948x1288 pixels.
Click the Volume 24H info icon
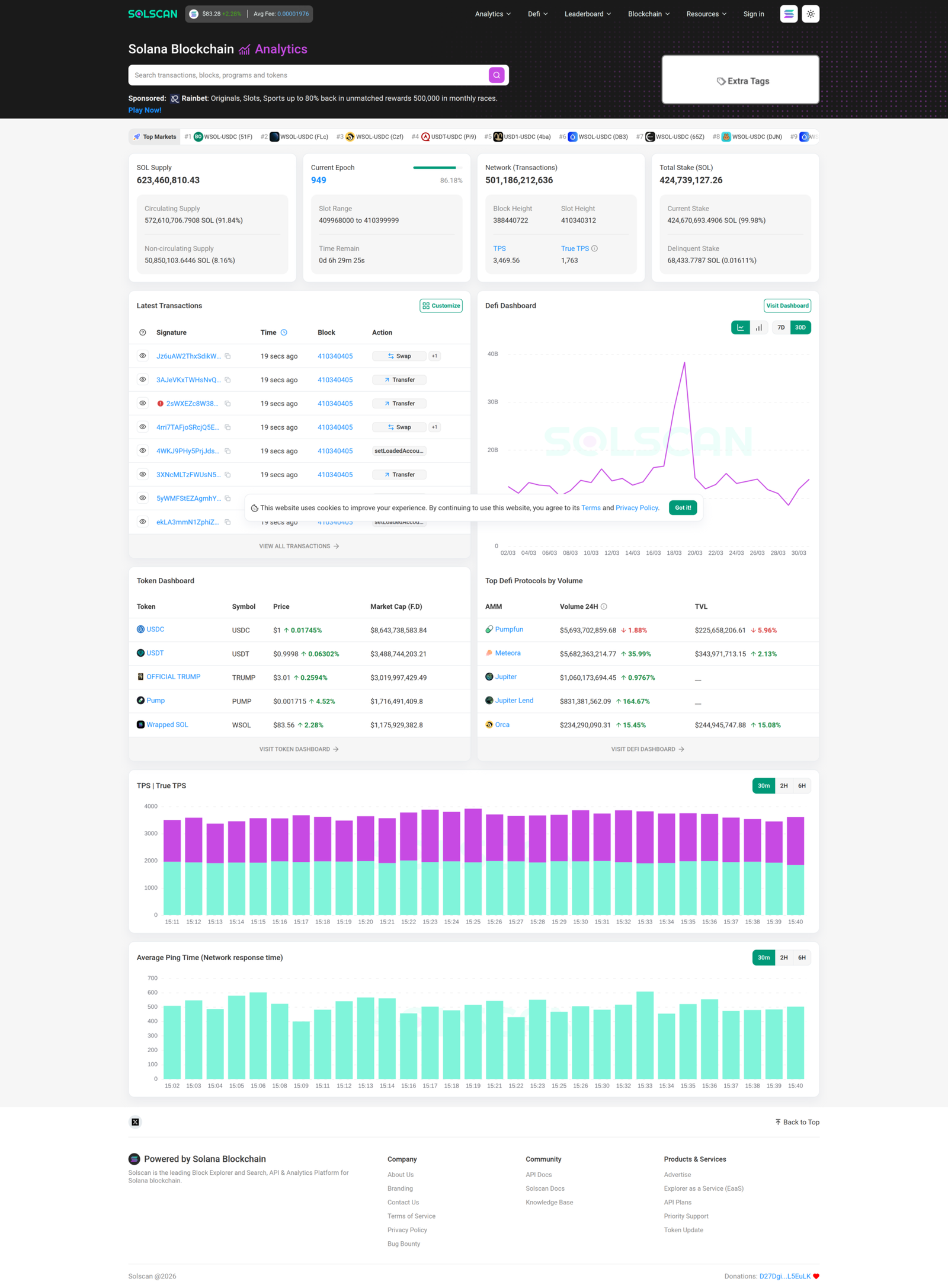coord(604,607)
